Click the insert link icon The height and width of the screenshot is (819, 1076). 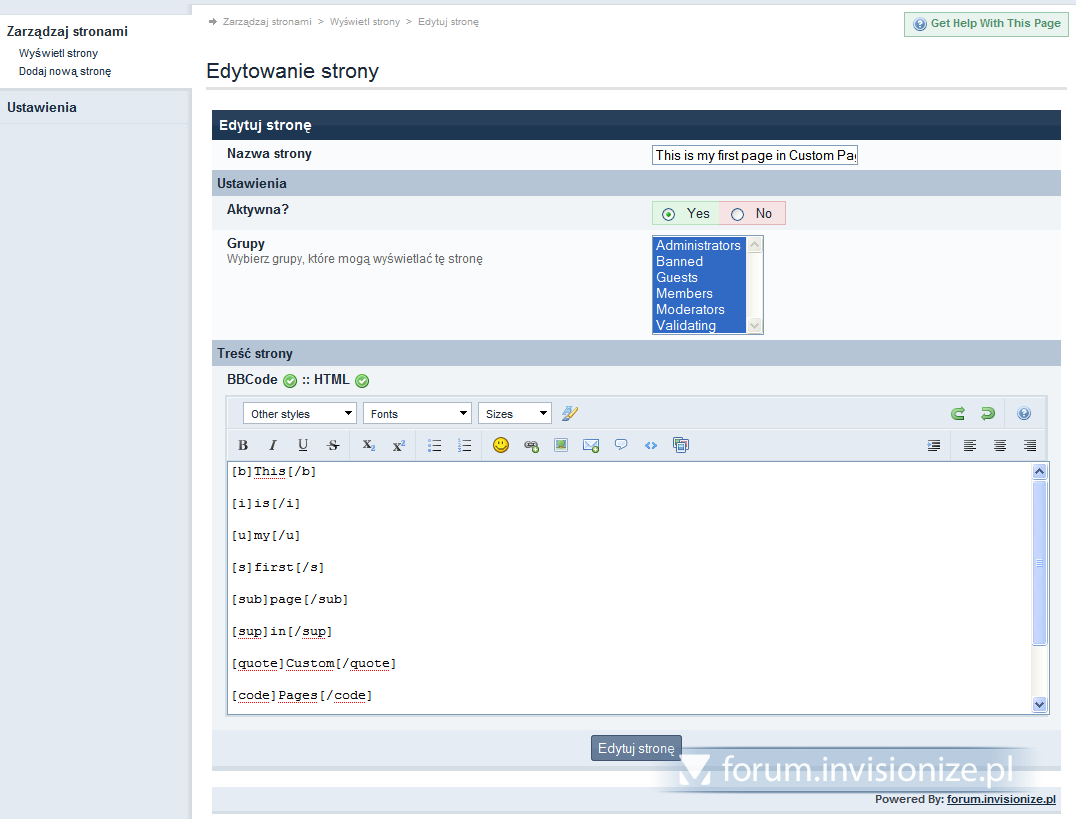click(531, 446)
